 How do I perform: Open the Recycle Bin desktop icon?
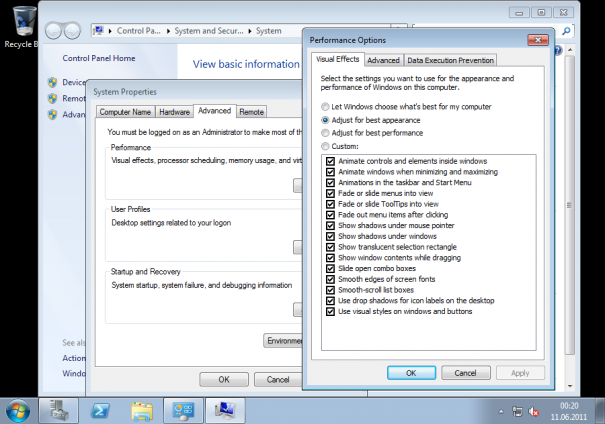[x=23, y=26]
